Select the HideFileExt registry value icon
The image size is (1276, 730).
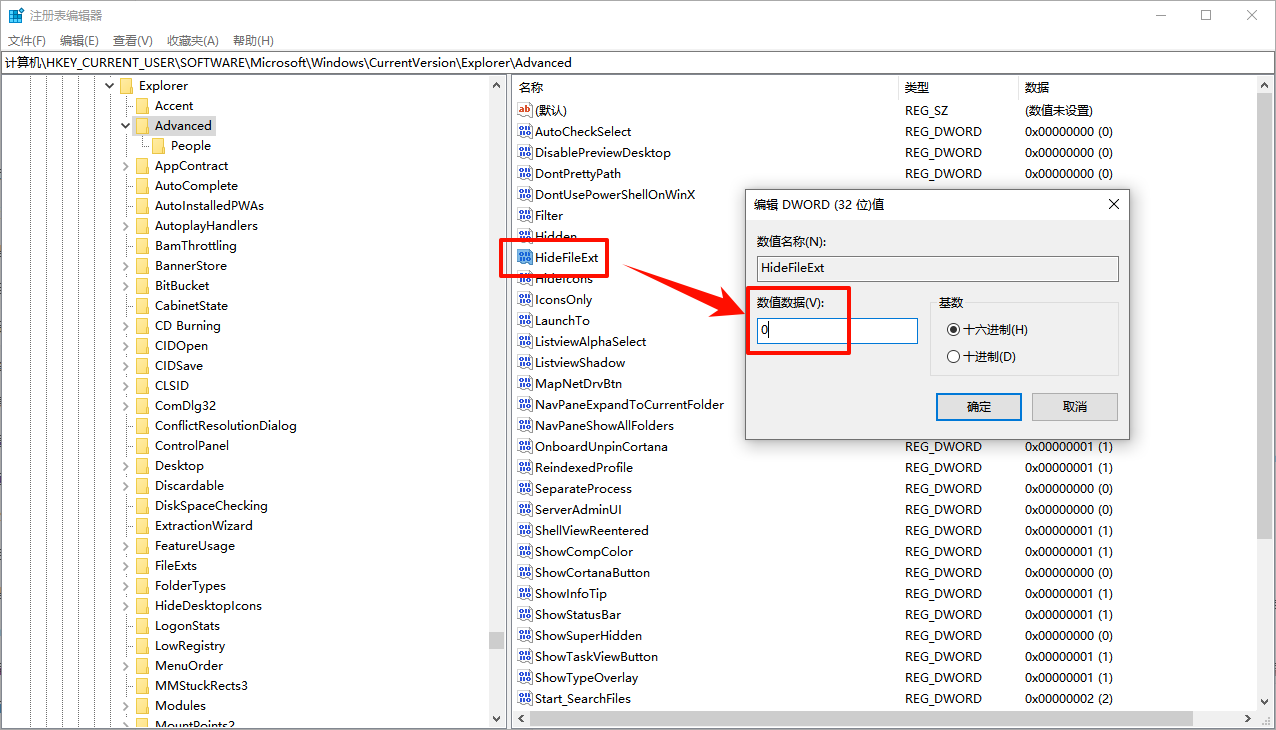525,257
